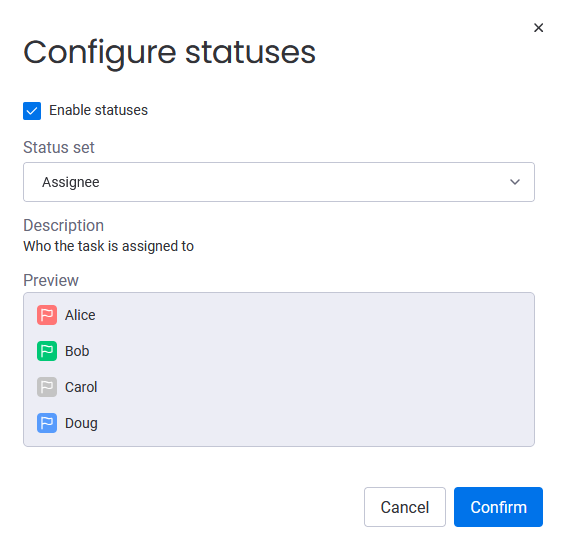The width and height of the screenshot is (566, 541).
Task: Click Bob's green flag icon
Action: coord(47,351)
